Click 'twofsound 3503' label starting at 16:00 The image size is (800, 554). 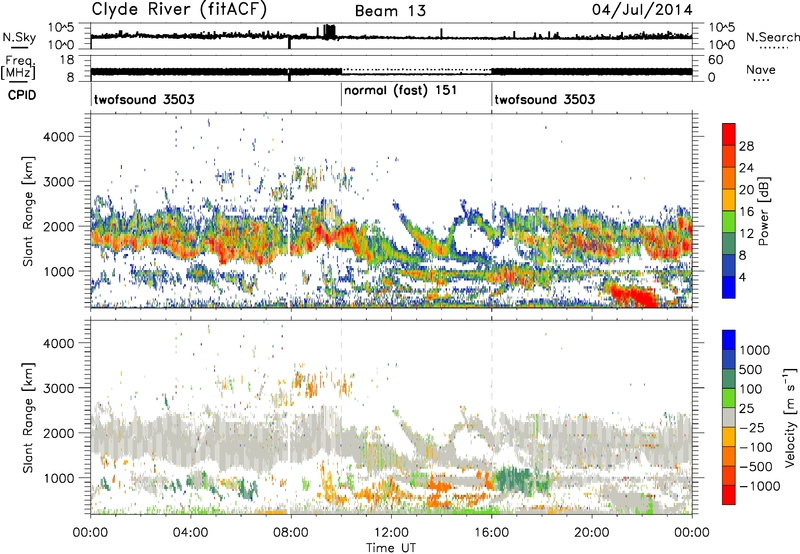point(544,99)
